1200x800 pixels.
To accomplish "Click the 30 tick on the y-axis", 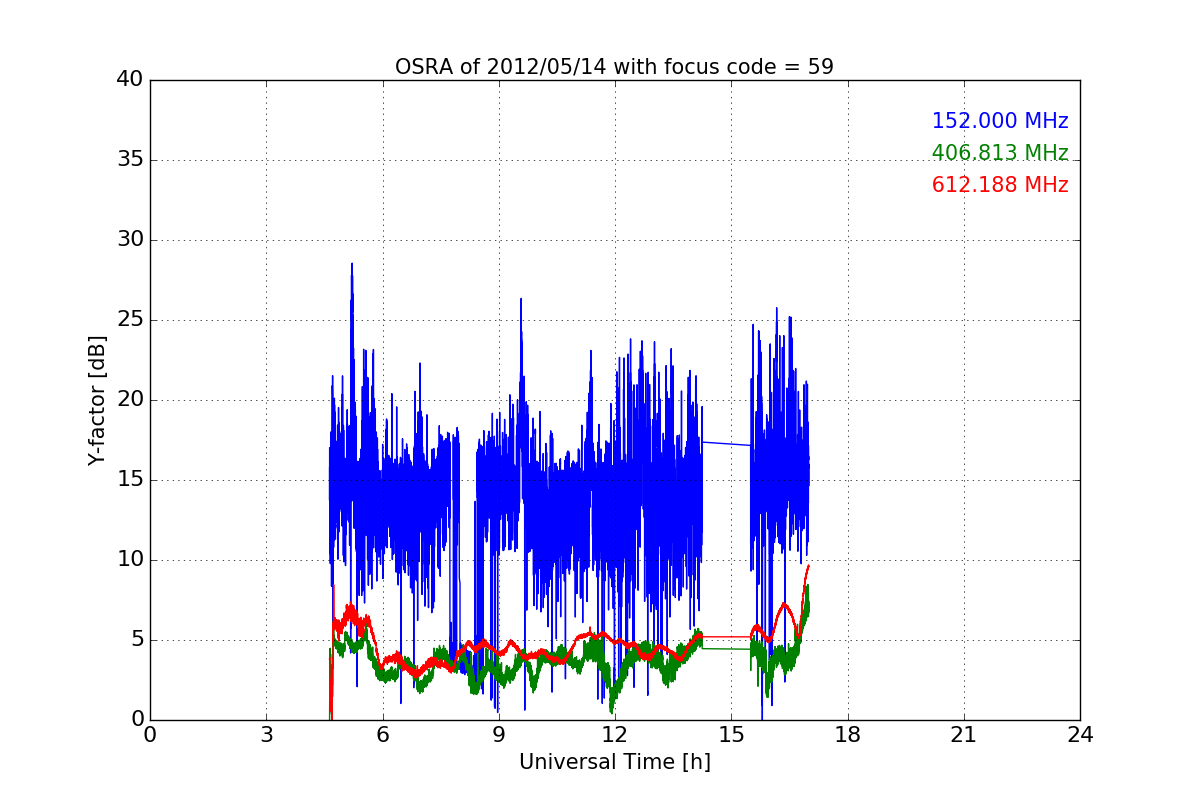I will 130,240.
